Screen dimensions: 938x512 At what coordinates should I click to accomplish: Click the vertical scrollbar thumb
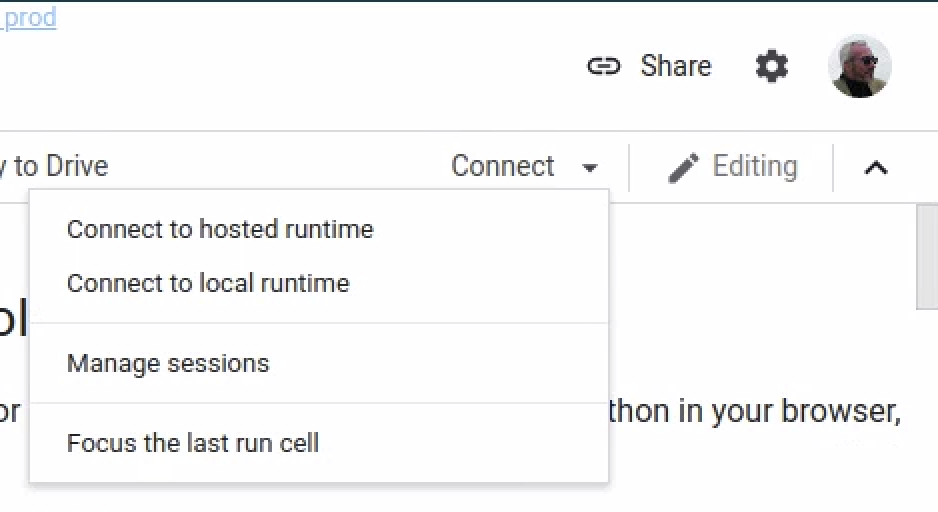[927, 256]
